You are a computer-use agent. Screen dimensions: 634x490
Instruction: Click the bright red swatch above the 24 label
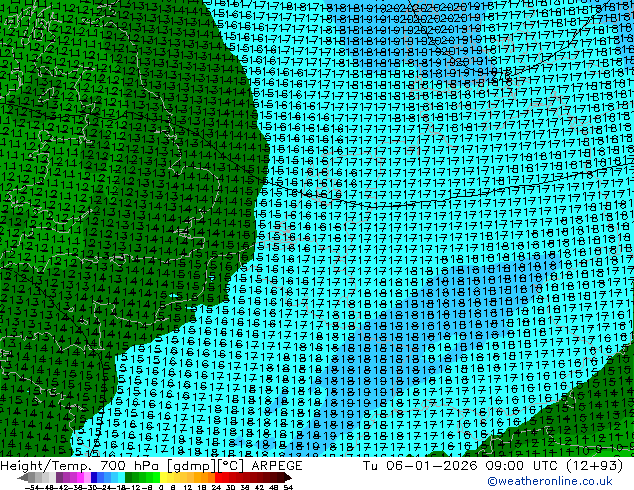[218, 477]
